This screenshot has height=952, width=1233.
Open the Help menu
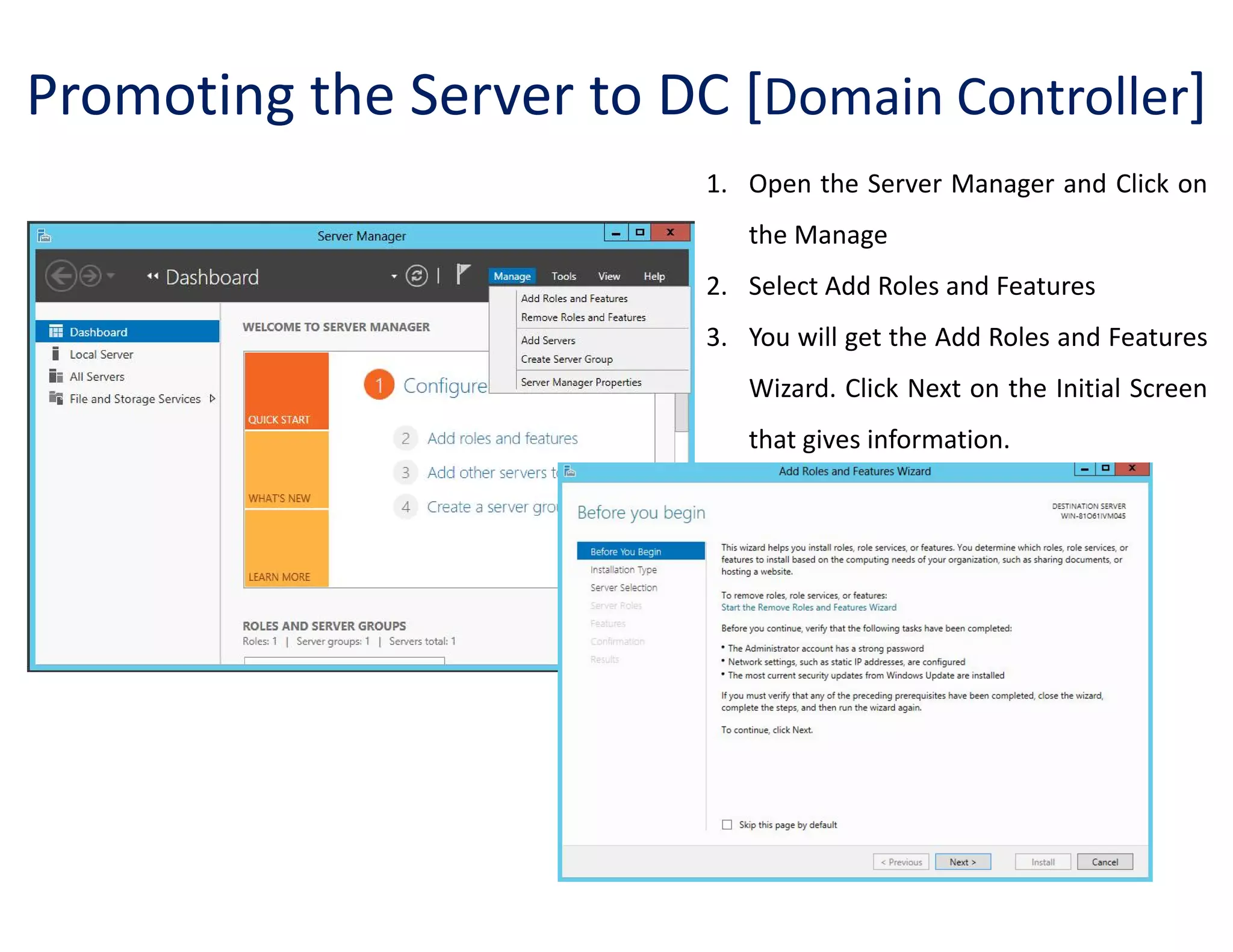tap(654, 276)
